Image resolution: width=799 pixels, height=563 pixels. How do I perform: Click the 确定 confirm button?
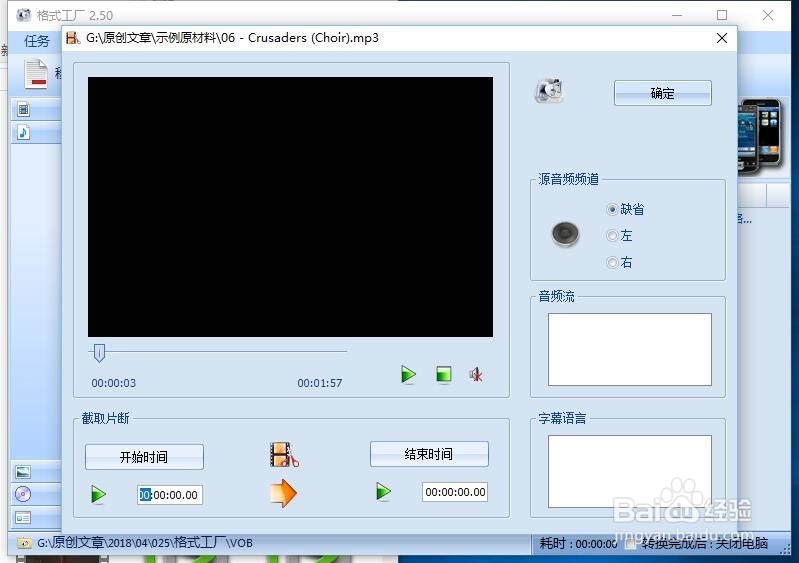pos(662,93)
